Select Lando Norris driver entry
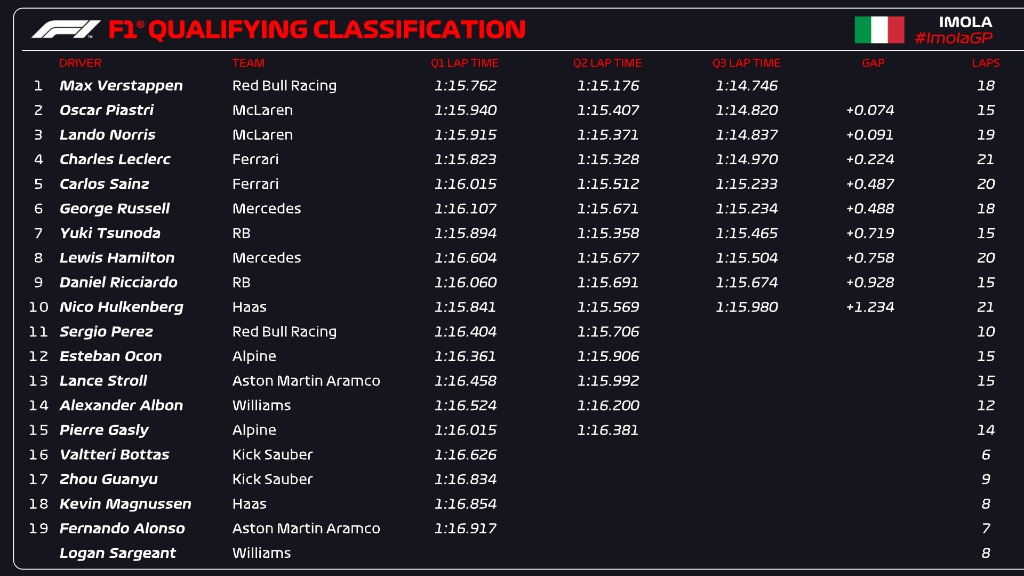 107,135
